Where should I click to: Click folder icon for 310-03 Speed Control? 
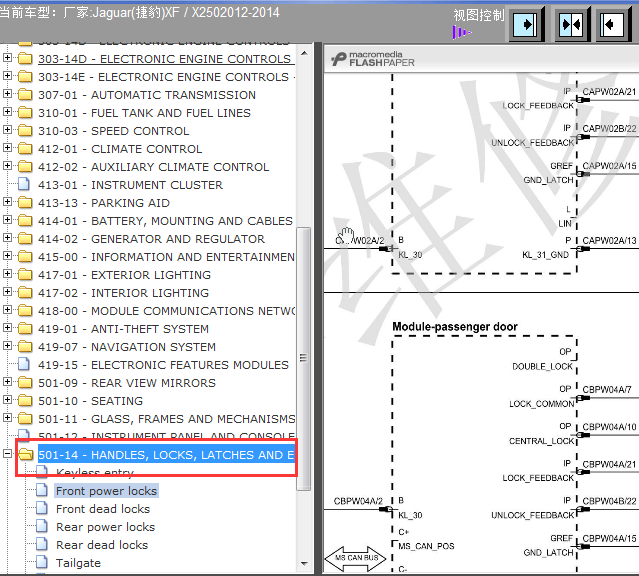pyautogui.click(x=25, y=130)
